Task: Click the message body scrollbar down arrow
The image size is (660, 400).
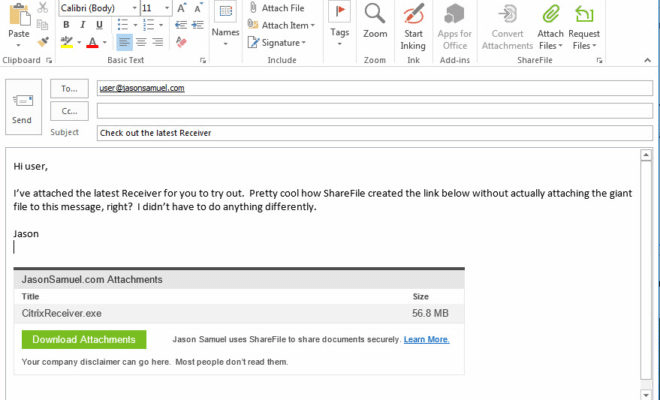Action: [x=646, y=395]
